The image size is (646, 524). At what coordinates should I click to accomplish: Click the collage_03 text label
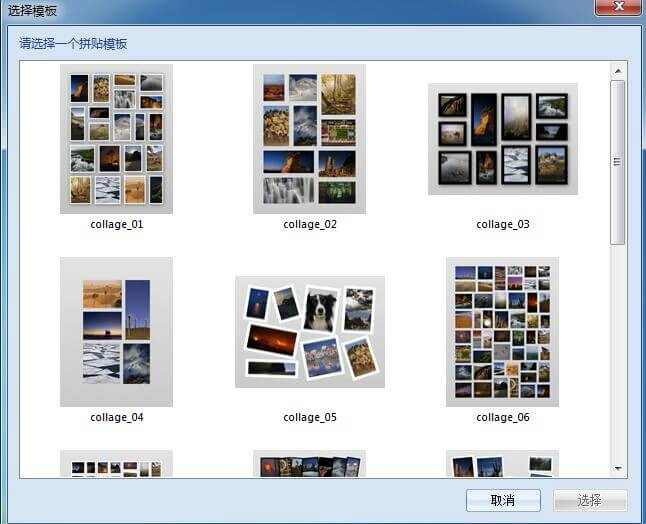[x=502, y=225]
